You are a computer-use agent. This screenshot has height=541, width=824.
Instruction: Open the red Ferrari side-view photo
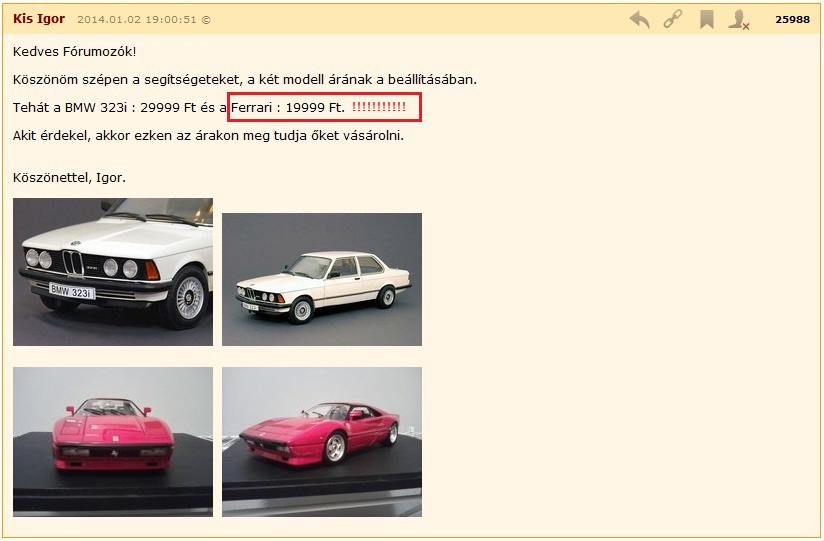322,441
